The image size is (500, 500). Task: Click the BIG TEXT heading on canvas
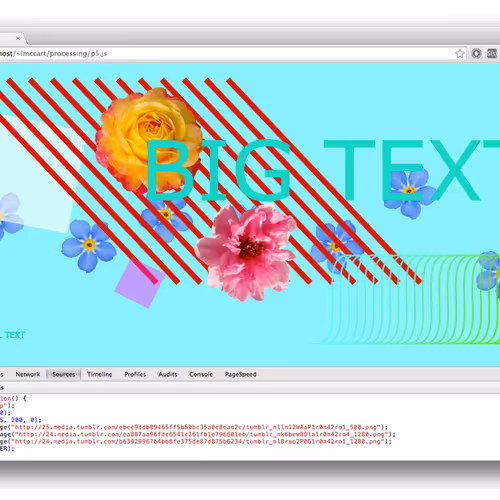322,170
